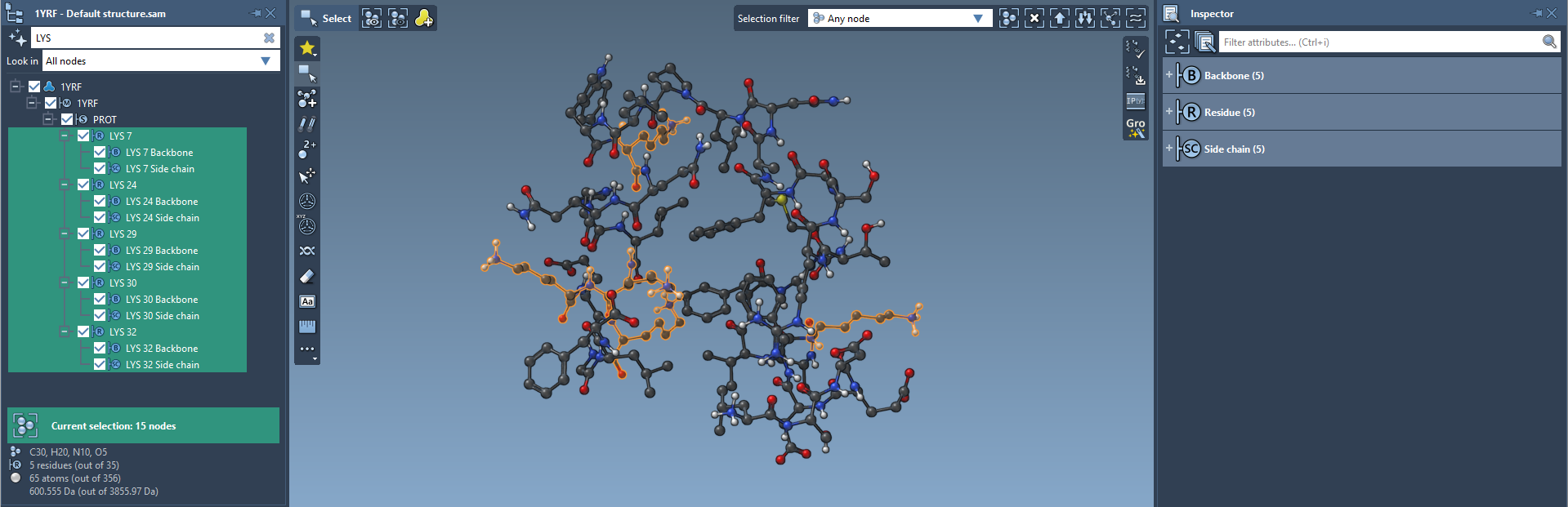Choose the ruler measurement tool
Image resolution: width=1568 pixels, height=507 pixels.
[307, 327]
